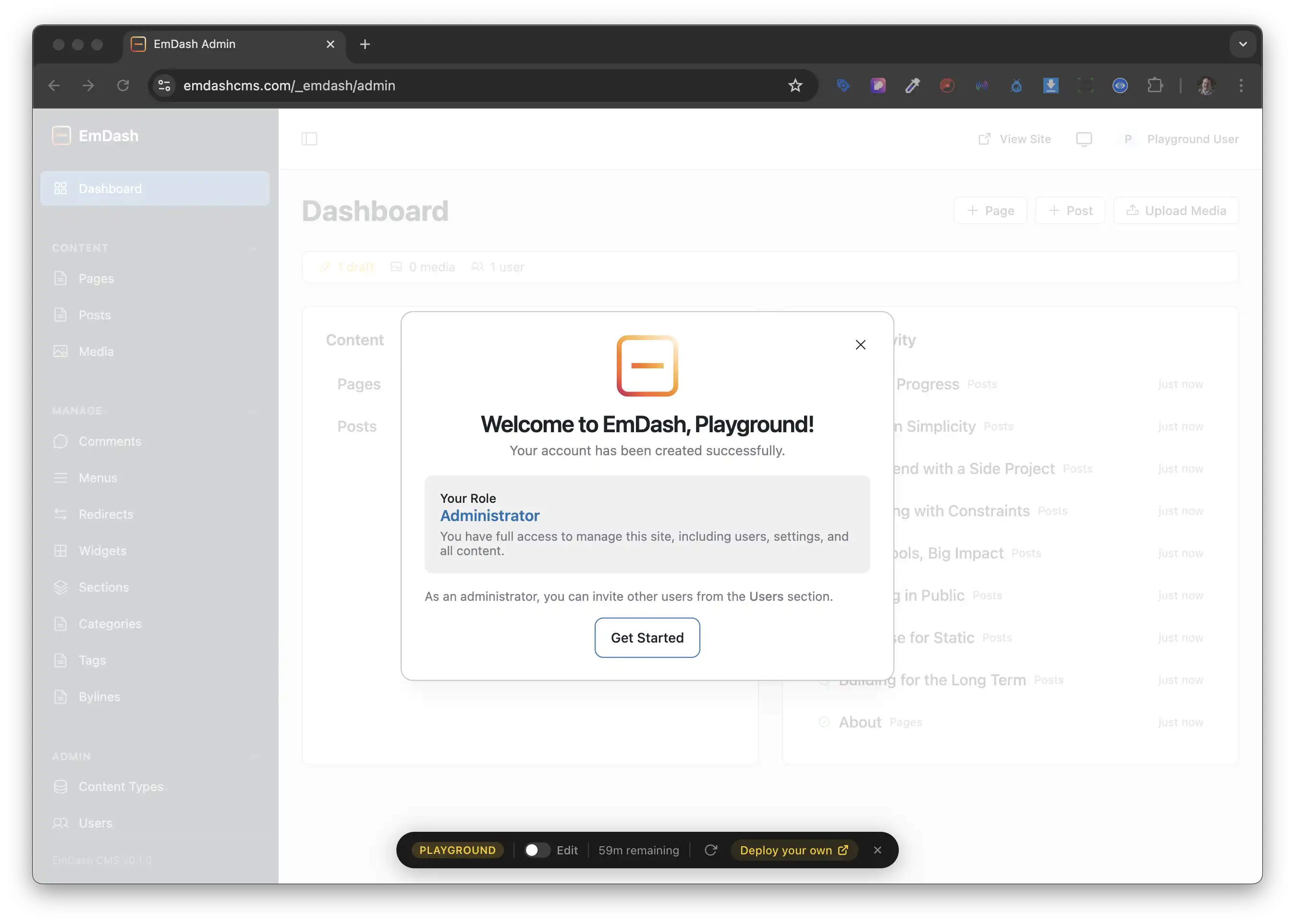The image size is (1295, 924).
Task: Open Comments in sidebar
Action: click(155, 441)
